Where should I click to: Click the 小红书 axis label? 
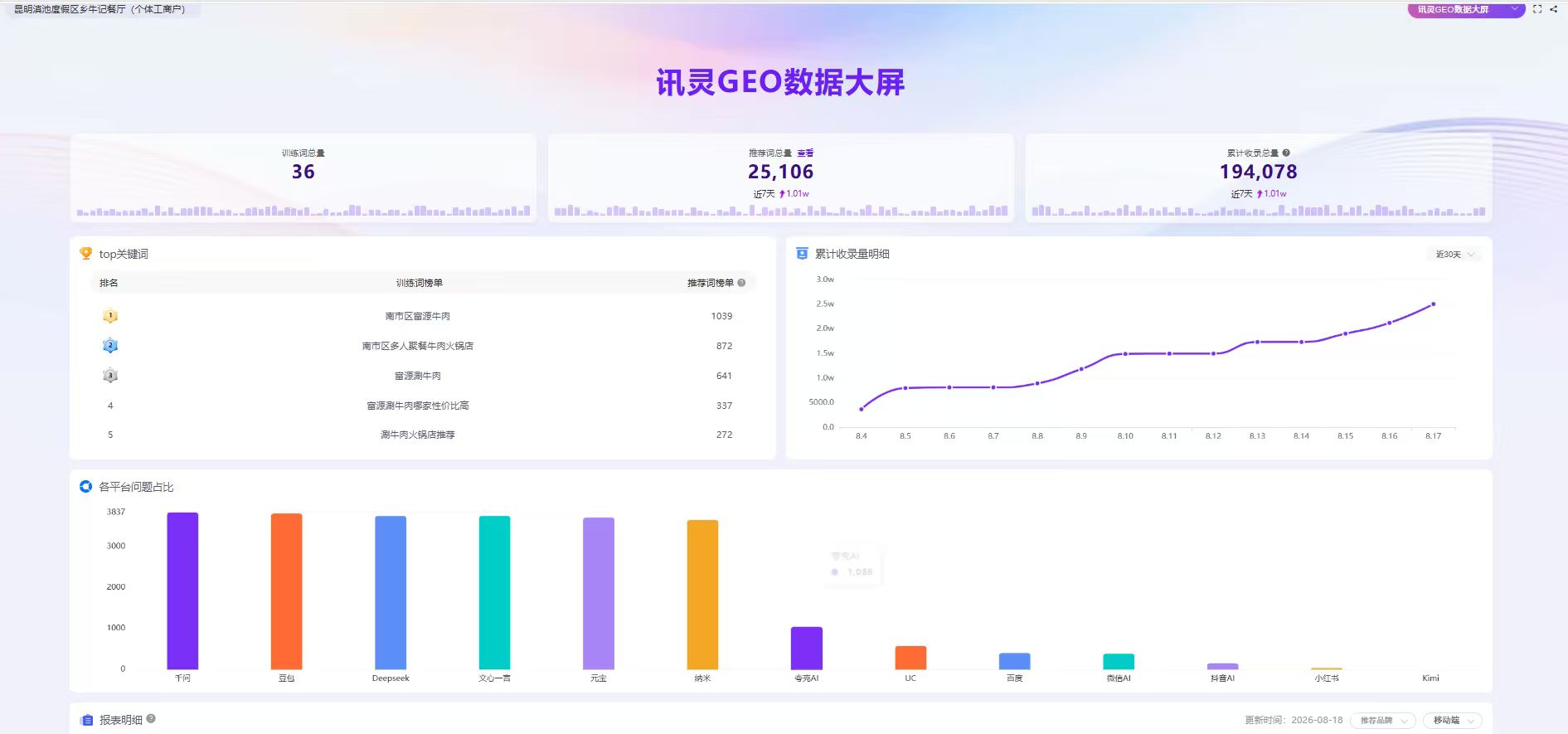coord(1327,678)
